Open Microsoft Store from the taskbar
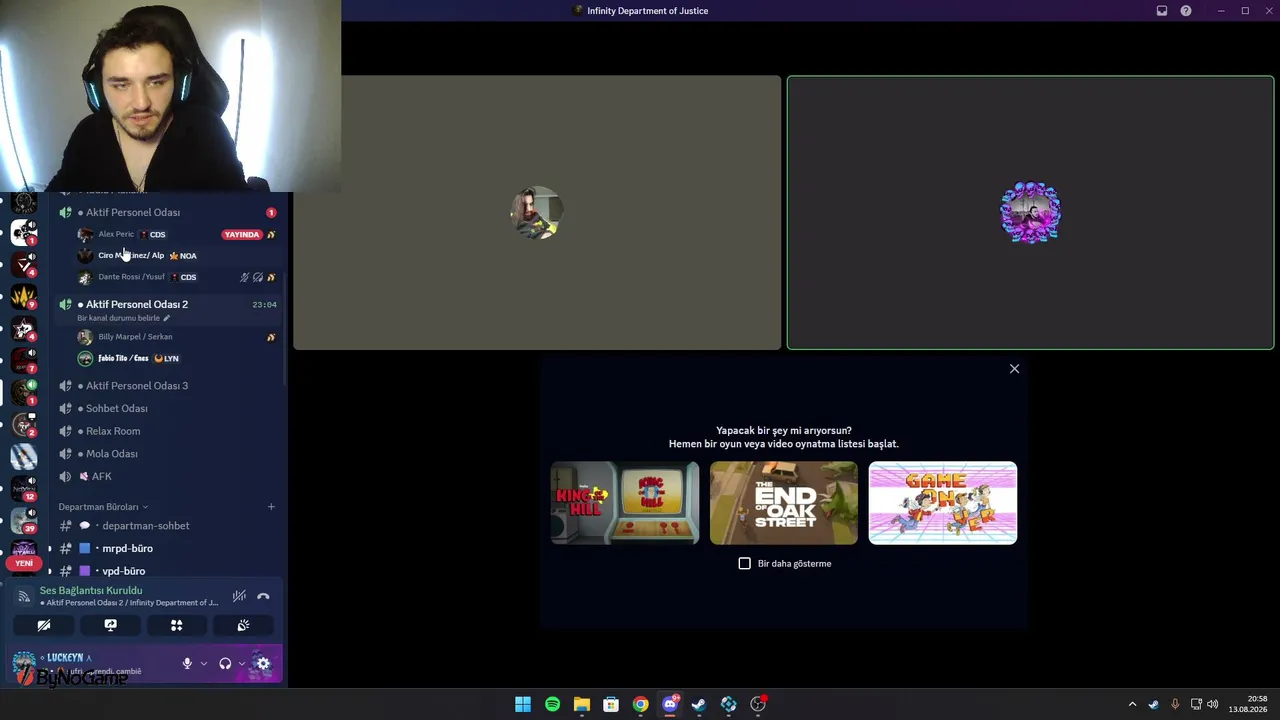Screen dimensions: 1280x720 coord(611,705)
